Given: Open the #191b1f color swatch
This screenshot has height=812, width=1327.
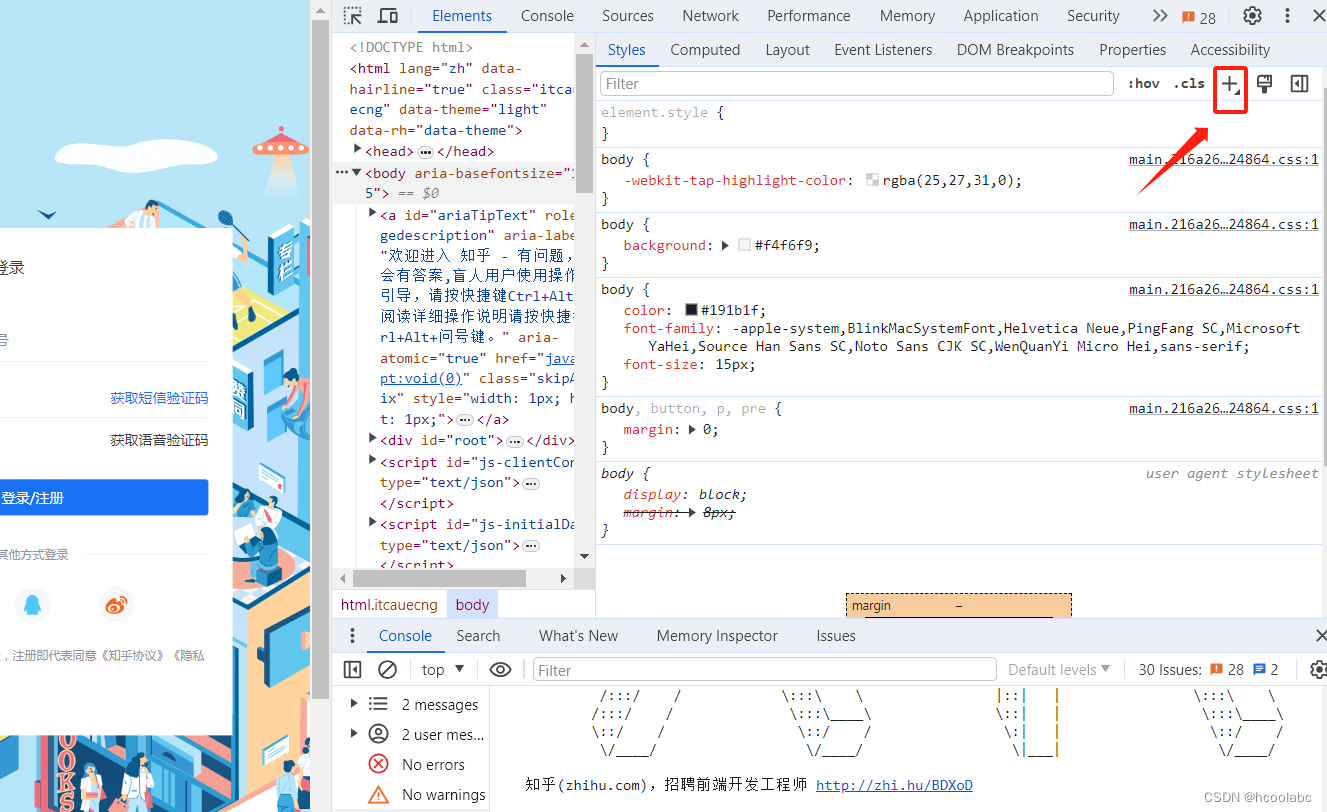Looking at the screenshot, I should (691, 310).
